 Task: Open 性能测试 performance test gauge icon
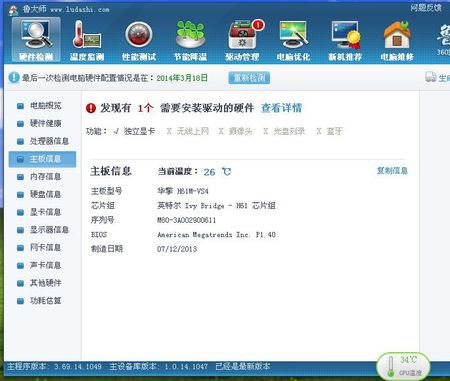tap(139, 40)
